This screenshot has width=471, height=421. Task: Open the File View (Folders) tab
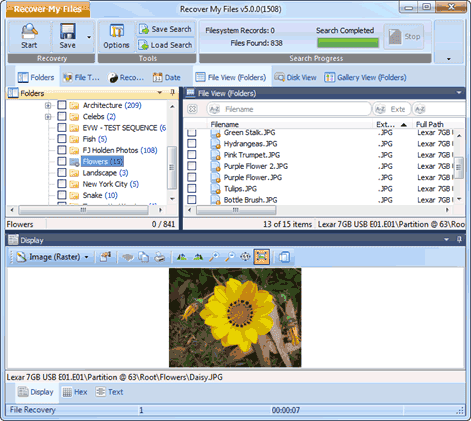(231, 77)
